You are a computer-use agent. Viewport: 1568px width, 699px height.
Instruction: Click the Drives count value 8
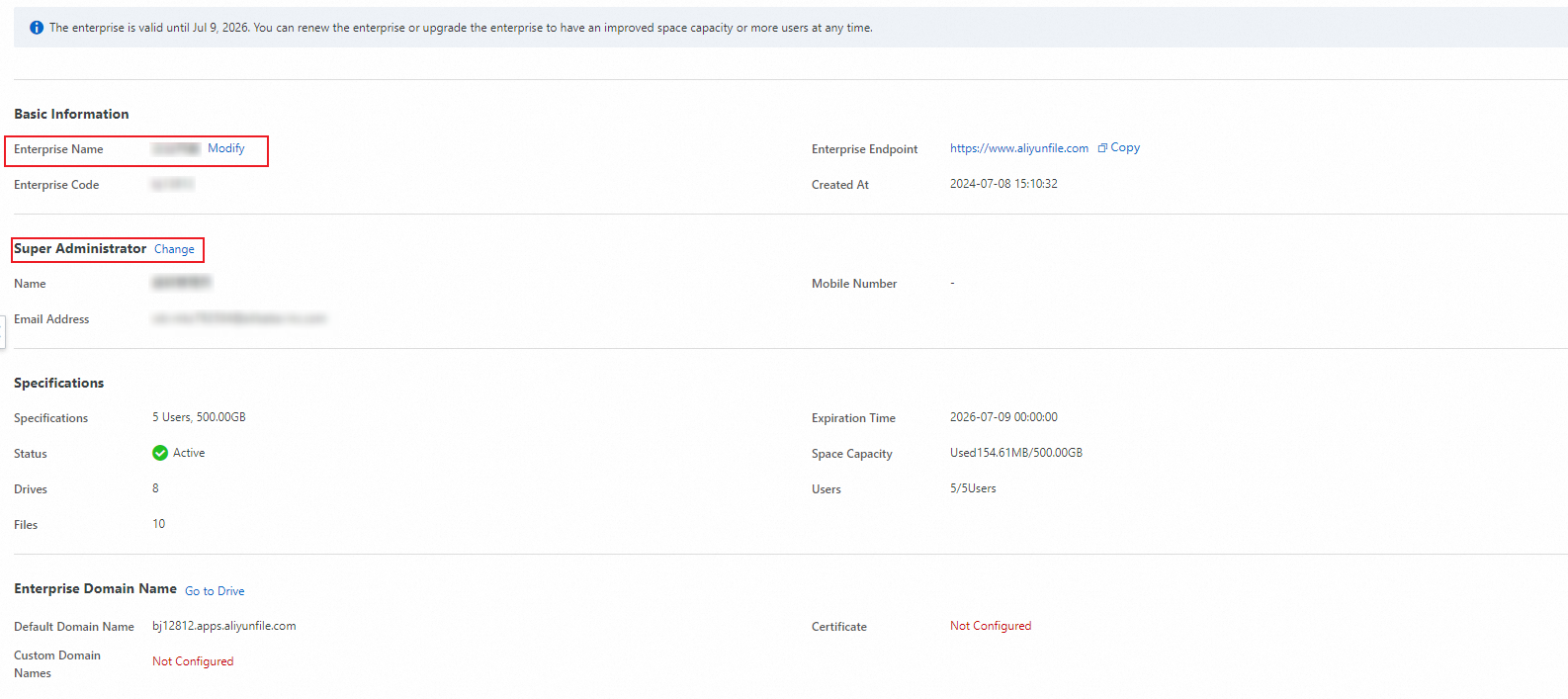click(x=155, y=488)
